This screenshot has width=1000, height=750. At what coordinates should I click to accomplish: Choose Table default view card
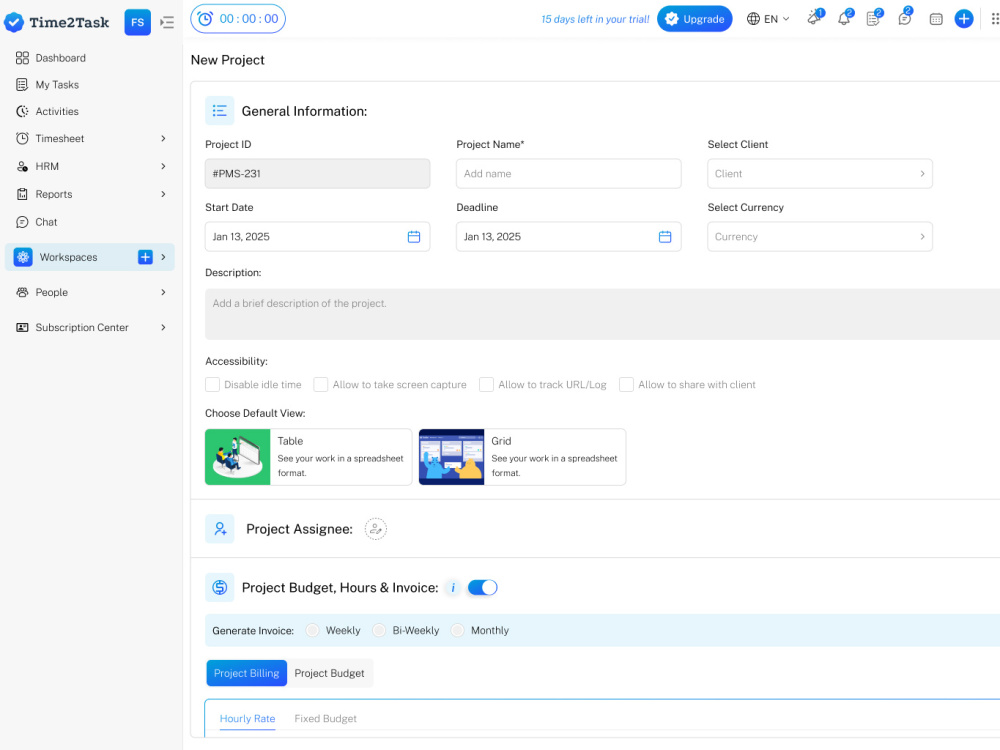coord(309,457)
